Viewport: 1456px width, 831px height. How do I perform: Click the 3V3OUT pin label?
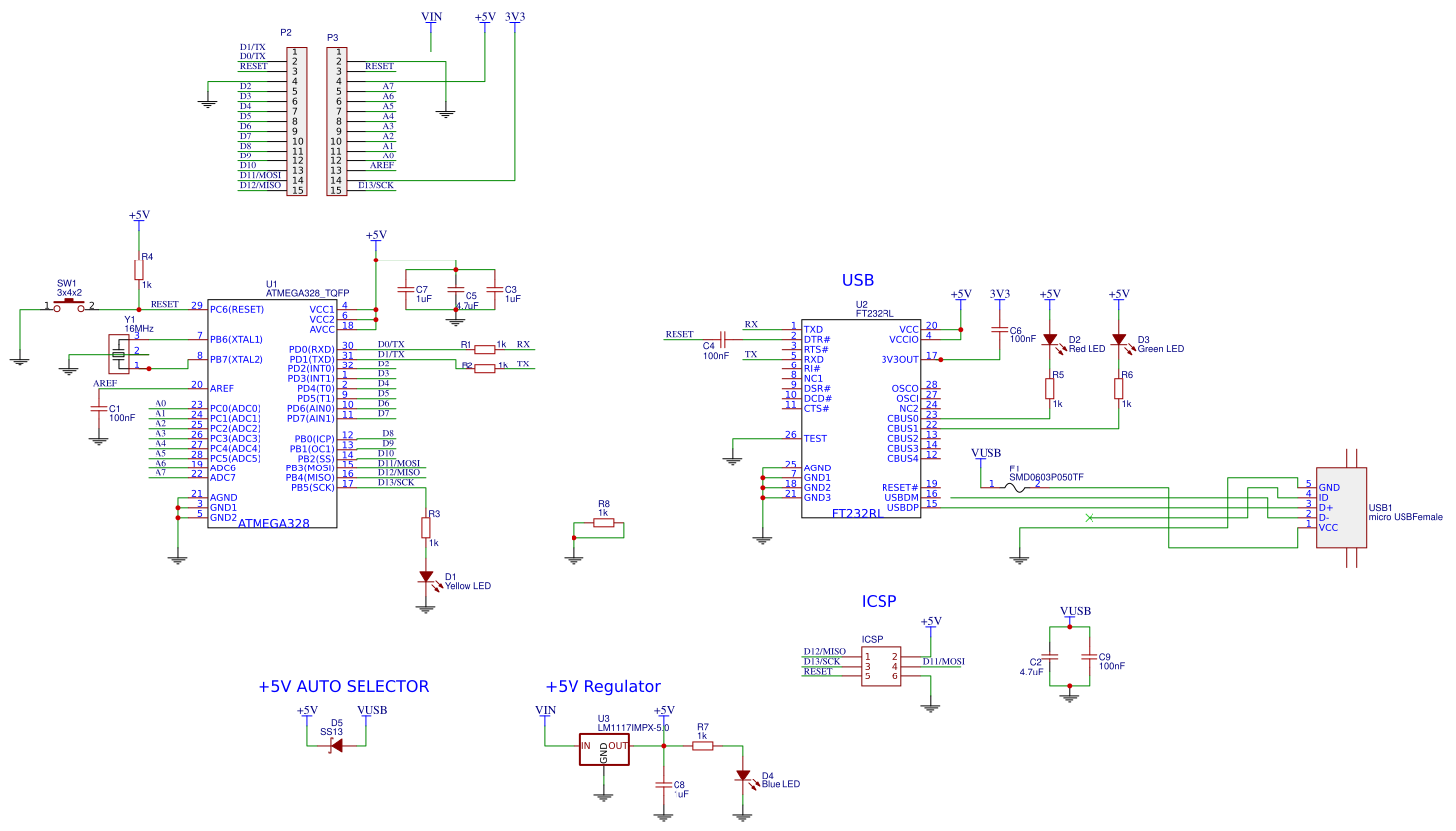(900, 359)
